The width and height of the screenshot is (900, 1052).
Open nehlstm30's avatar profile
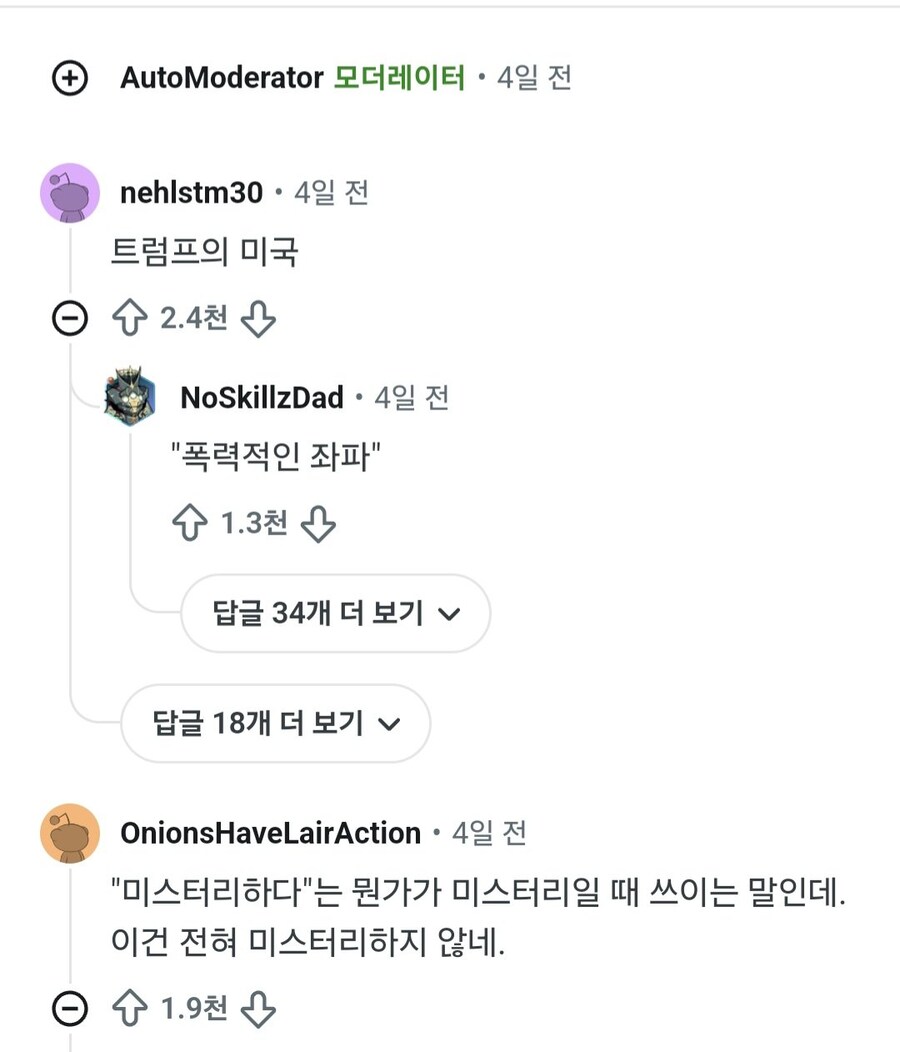point(70,193)
